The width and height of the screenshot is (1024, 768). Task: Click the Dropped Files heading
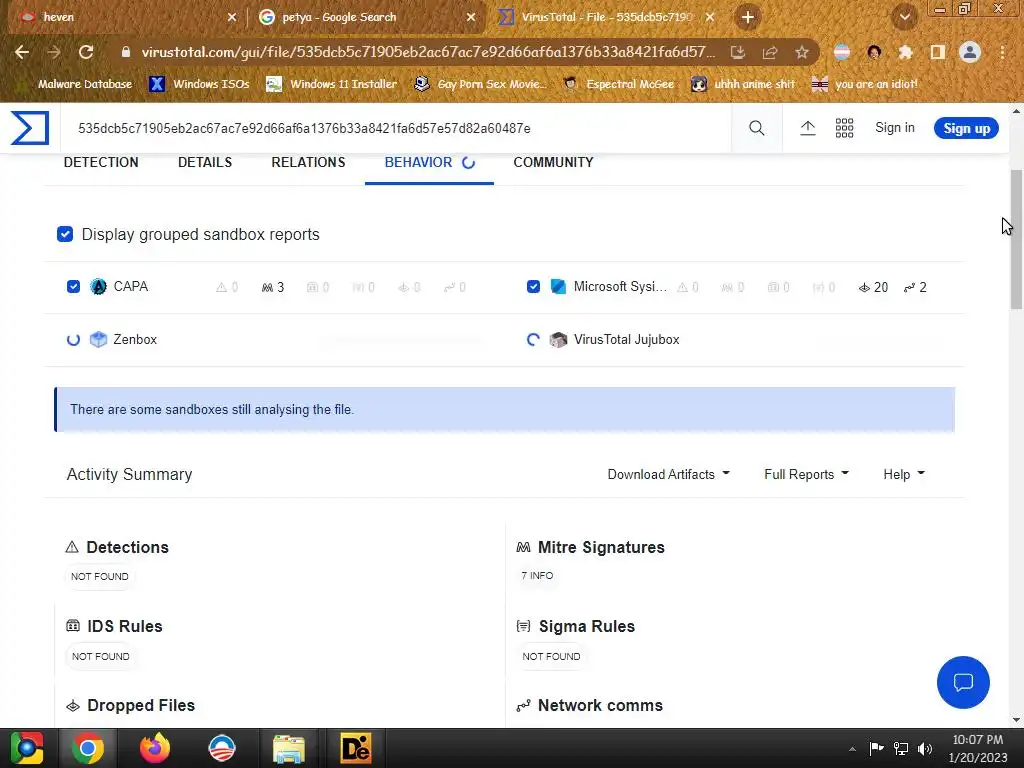141,705
